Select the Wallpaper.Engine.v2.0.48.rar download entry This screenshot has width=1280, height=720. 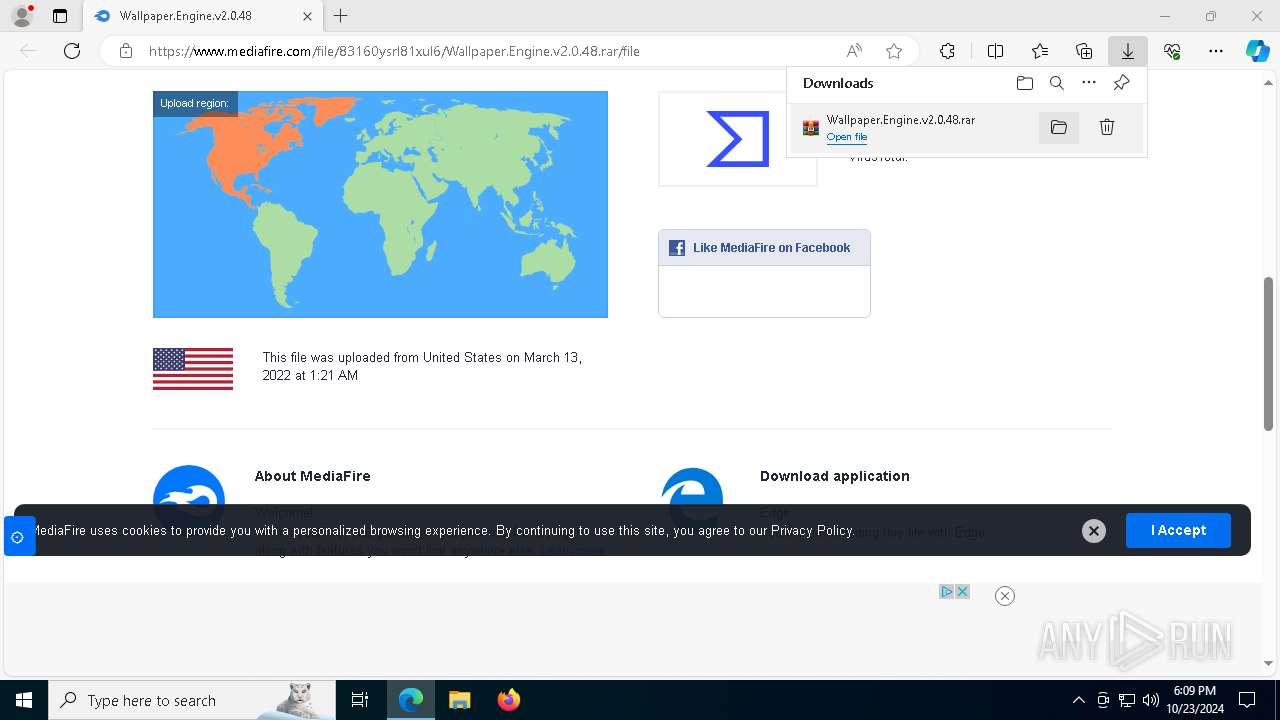point(966,127)
